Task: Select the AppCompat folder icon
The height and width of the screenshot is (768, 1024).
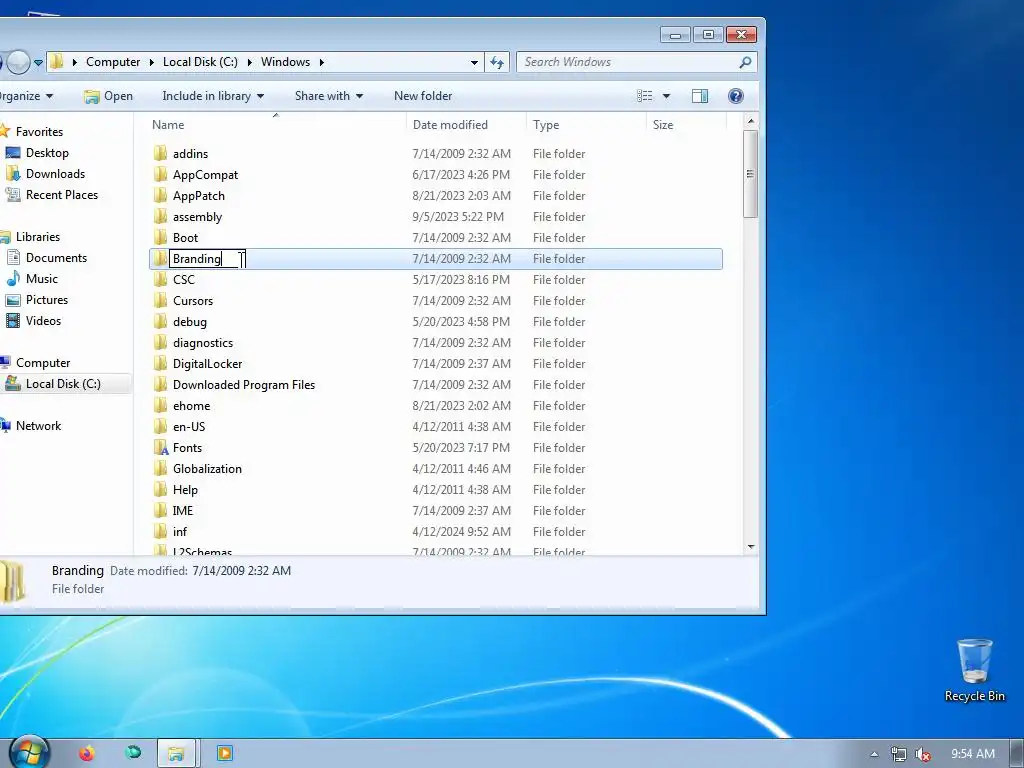Action: 161,174
